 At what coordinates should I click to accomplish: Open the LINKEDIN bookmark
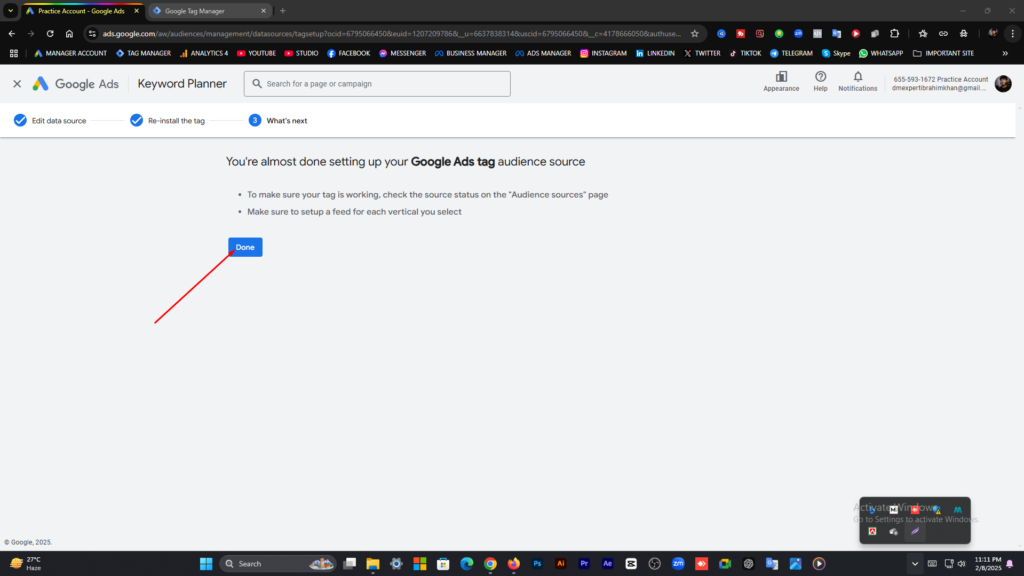tap(655, 54)
